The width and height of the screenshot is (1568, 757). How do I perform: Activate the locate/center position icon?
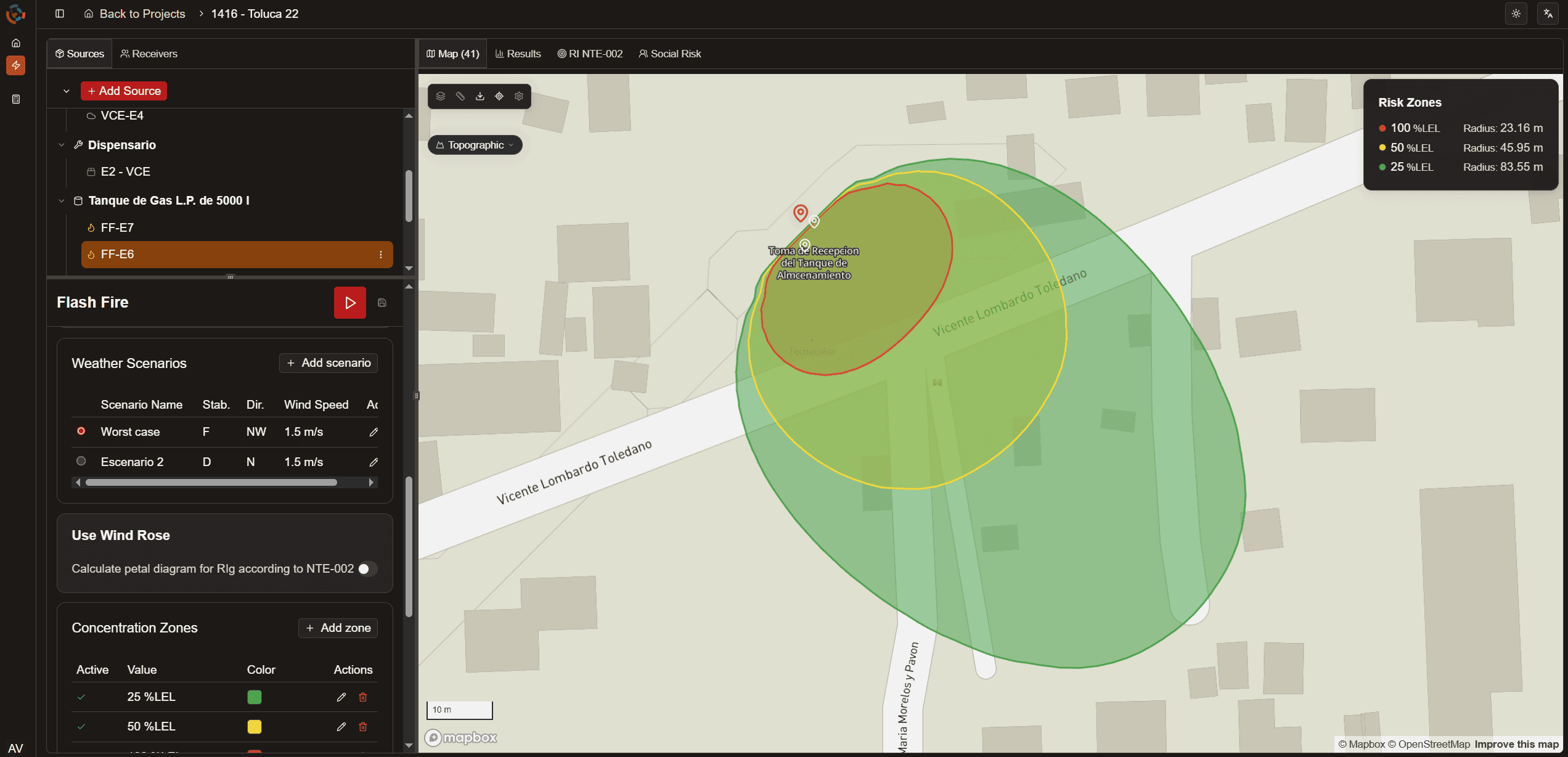pyautogui.click(x=499, y=96)
